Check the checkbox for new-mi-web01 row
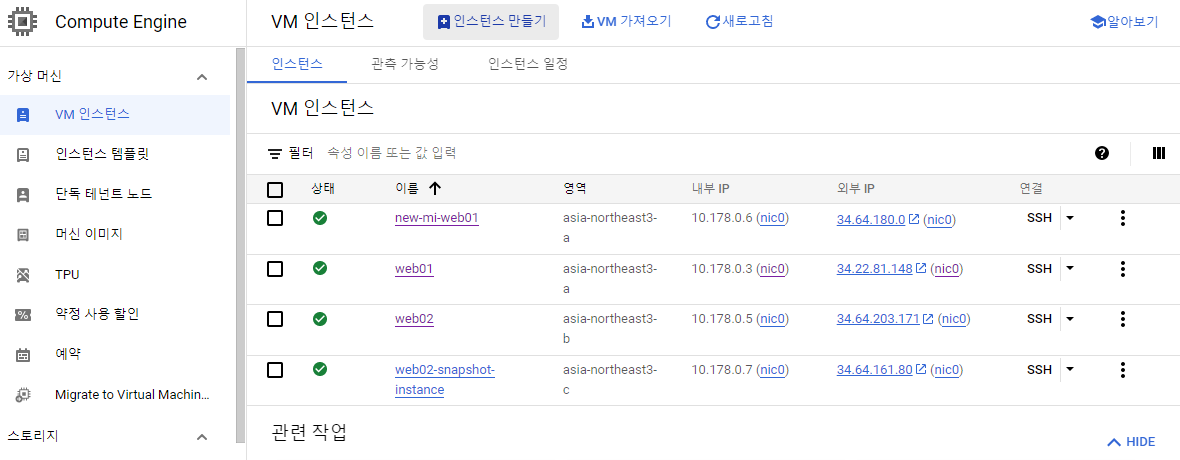 coord(275,218)
